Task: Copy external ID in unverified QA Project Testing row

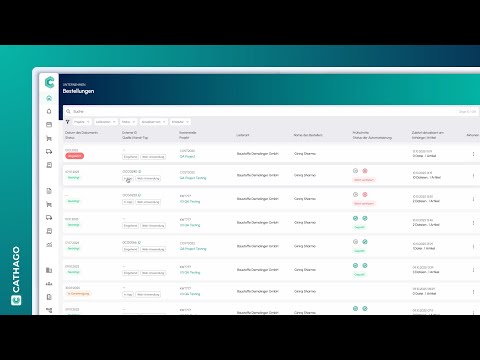Action: click(139, 172)
